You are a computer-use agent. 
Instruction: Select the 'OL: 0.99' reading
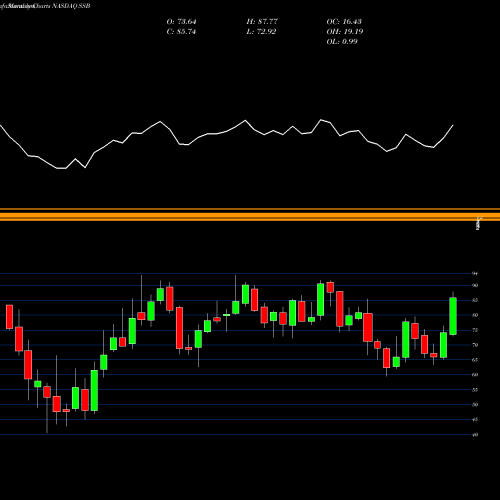tap(342, 42)
